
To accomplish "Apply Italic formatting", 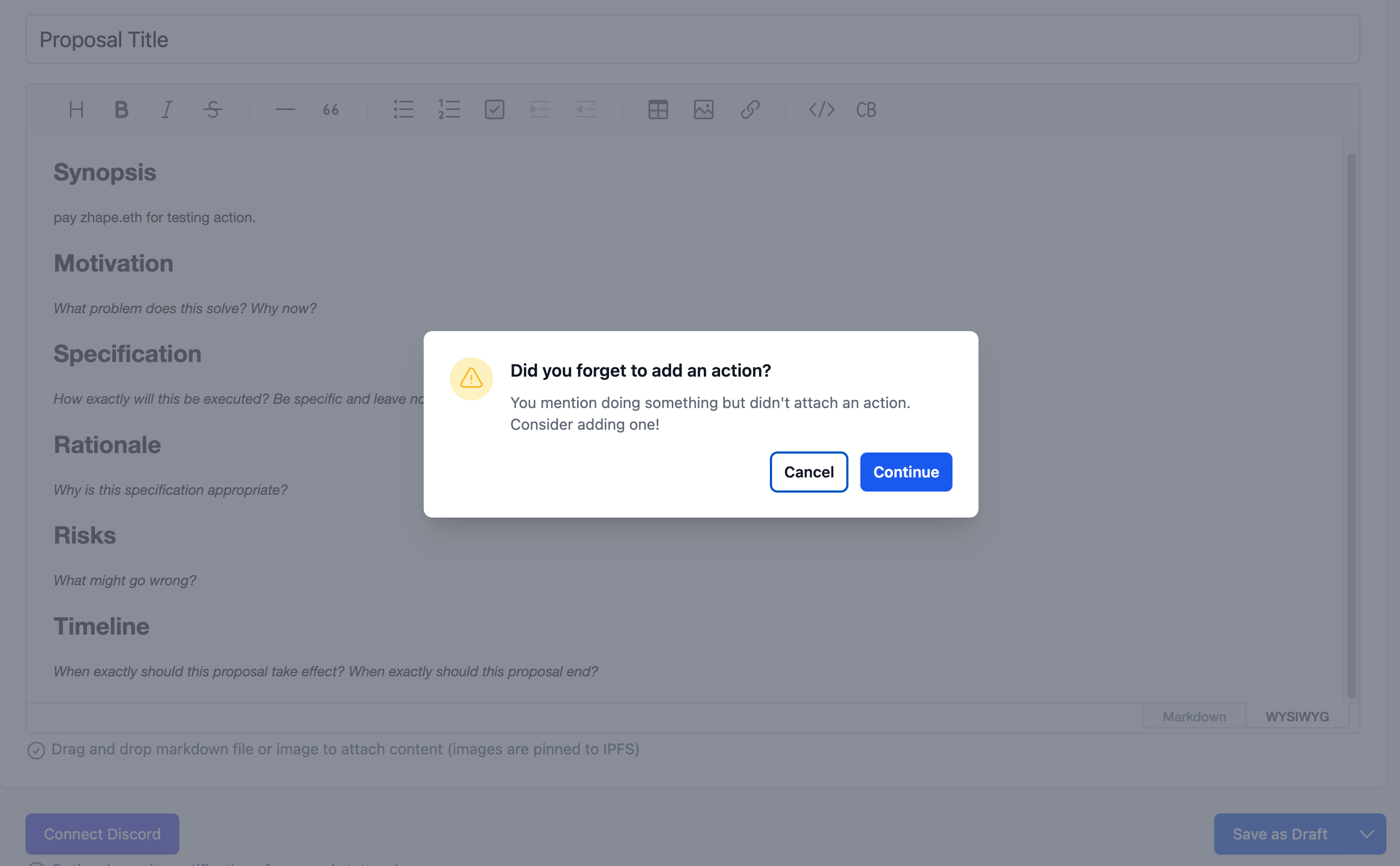I will click(166, 109).
